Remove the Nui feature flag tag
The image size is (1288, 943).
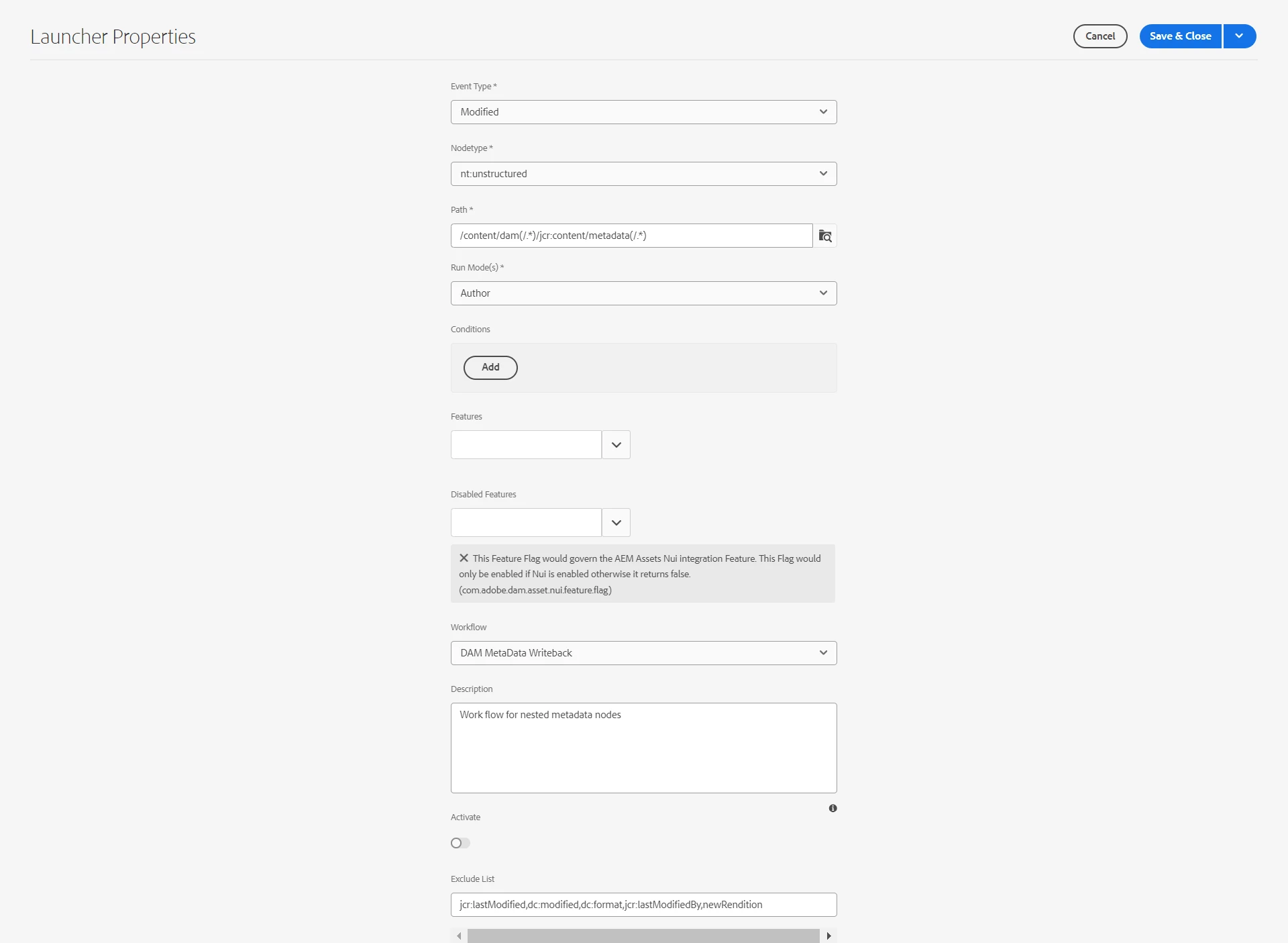coord(464,558)
